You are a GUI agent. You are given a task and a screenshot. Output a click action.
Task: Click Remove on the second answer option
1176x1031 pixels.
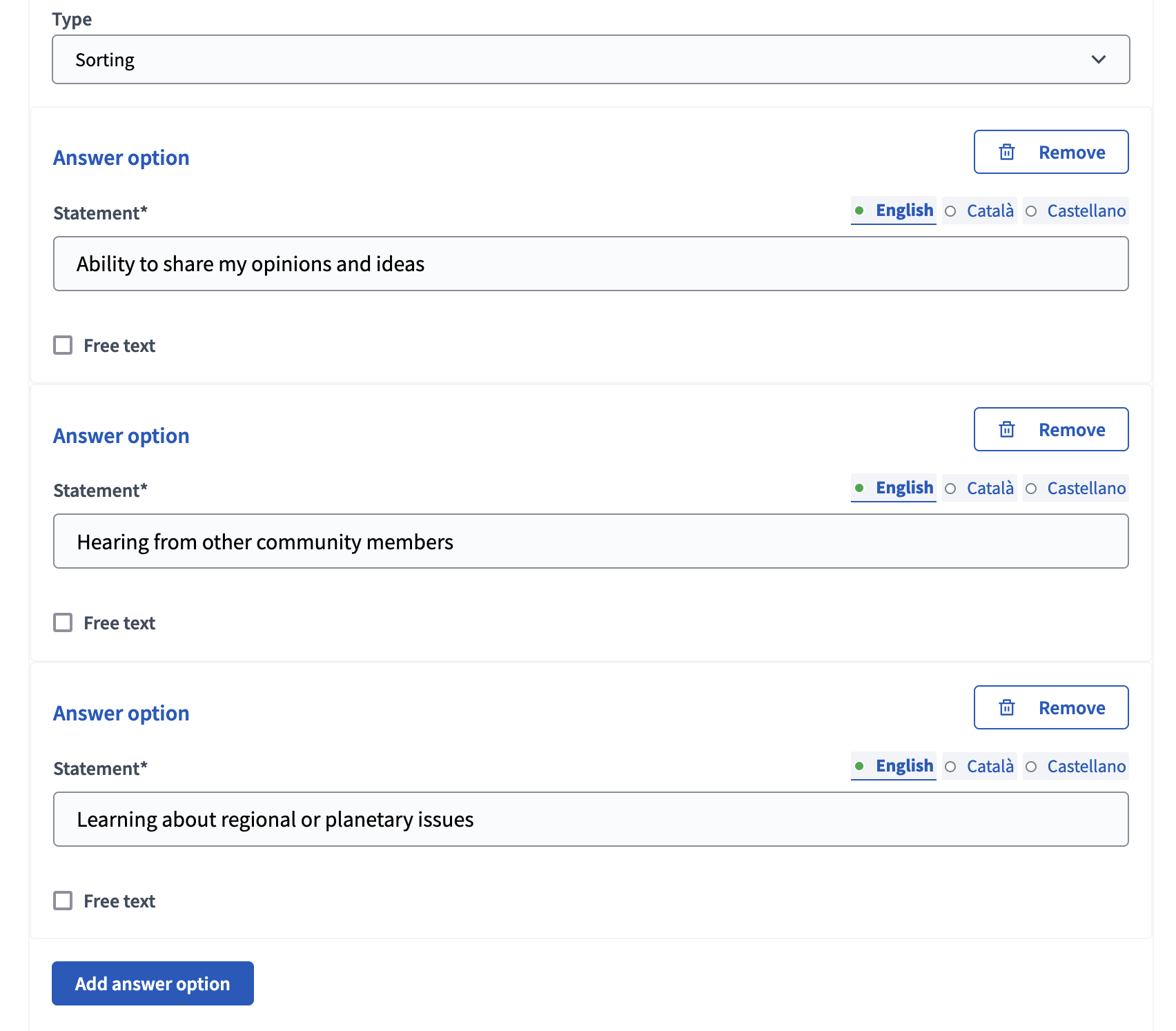(1050, 429)
